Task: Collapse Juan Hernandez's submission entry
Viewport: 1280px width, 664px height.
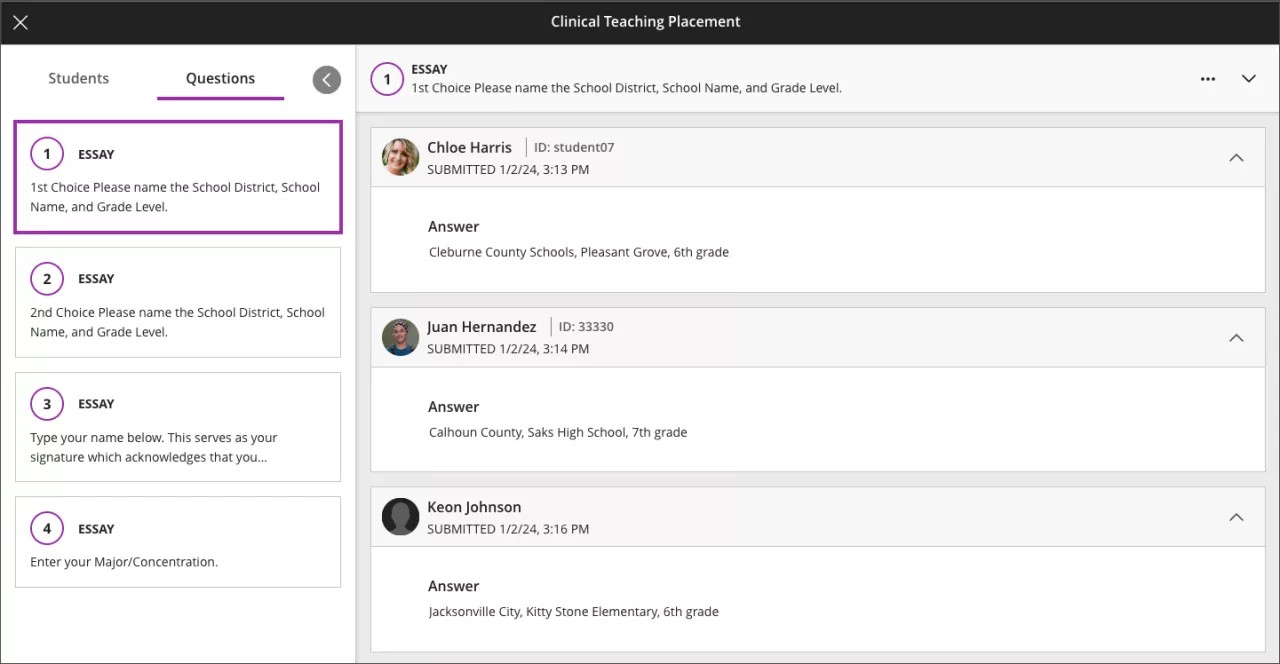Action: (x=1236, y=337)
